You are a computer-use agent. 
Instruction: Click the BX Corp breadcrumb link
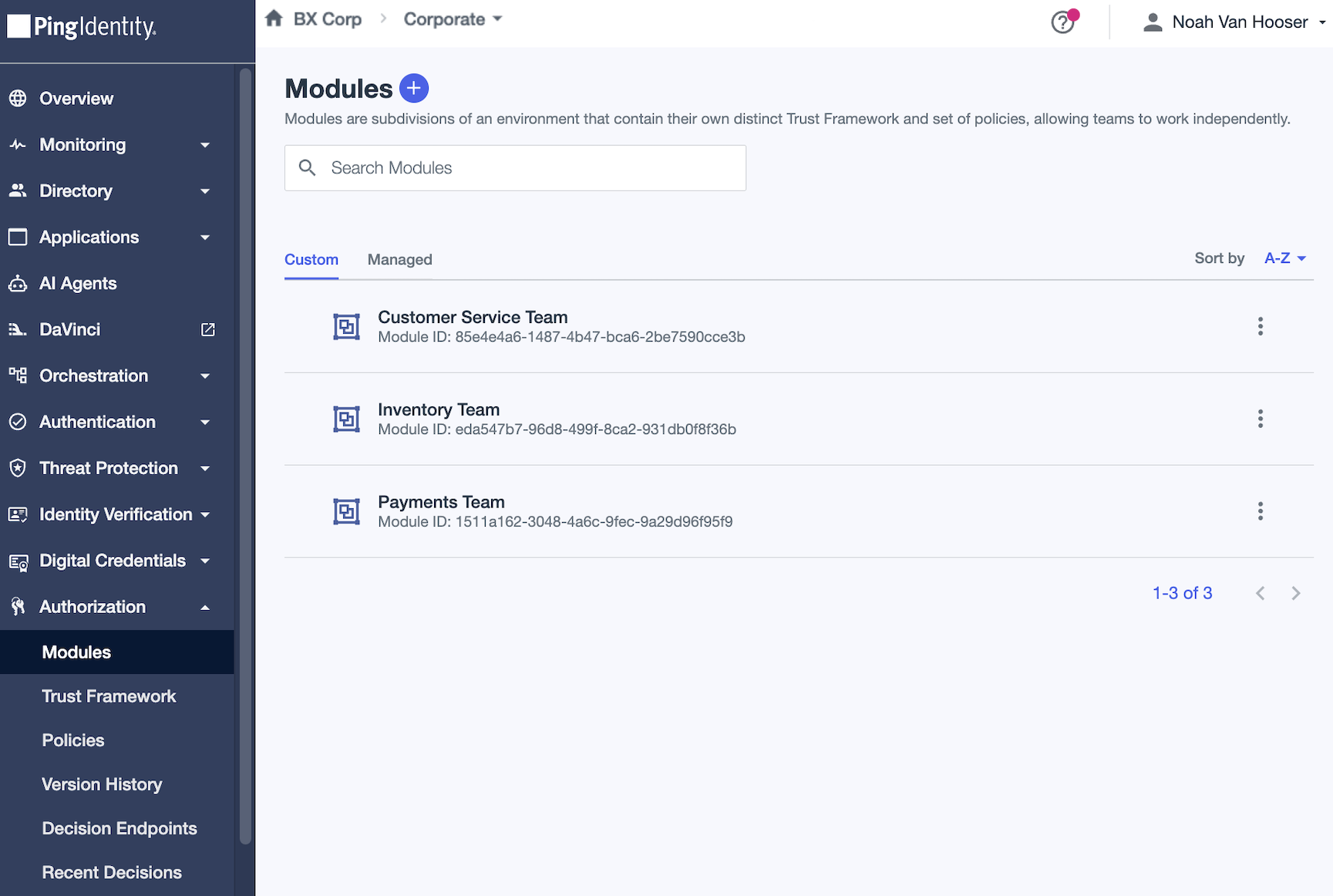pos(328,19)
